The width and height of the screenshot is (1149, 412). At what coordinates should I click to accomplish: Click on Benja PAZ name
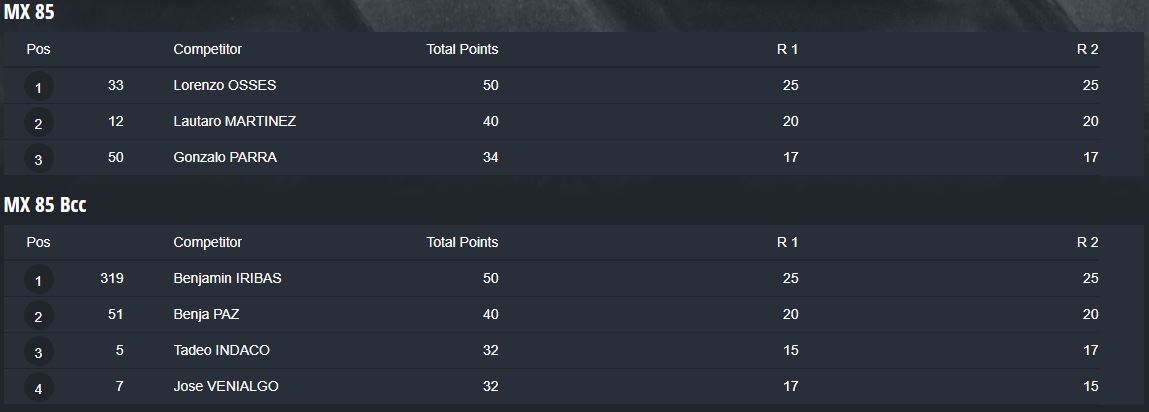pyautogui.click(x=206, y=314)
